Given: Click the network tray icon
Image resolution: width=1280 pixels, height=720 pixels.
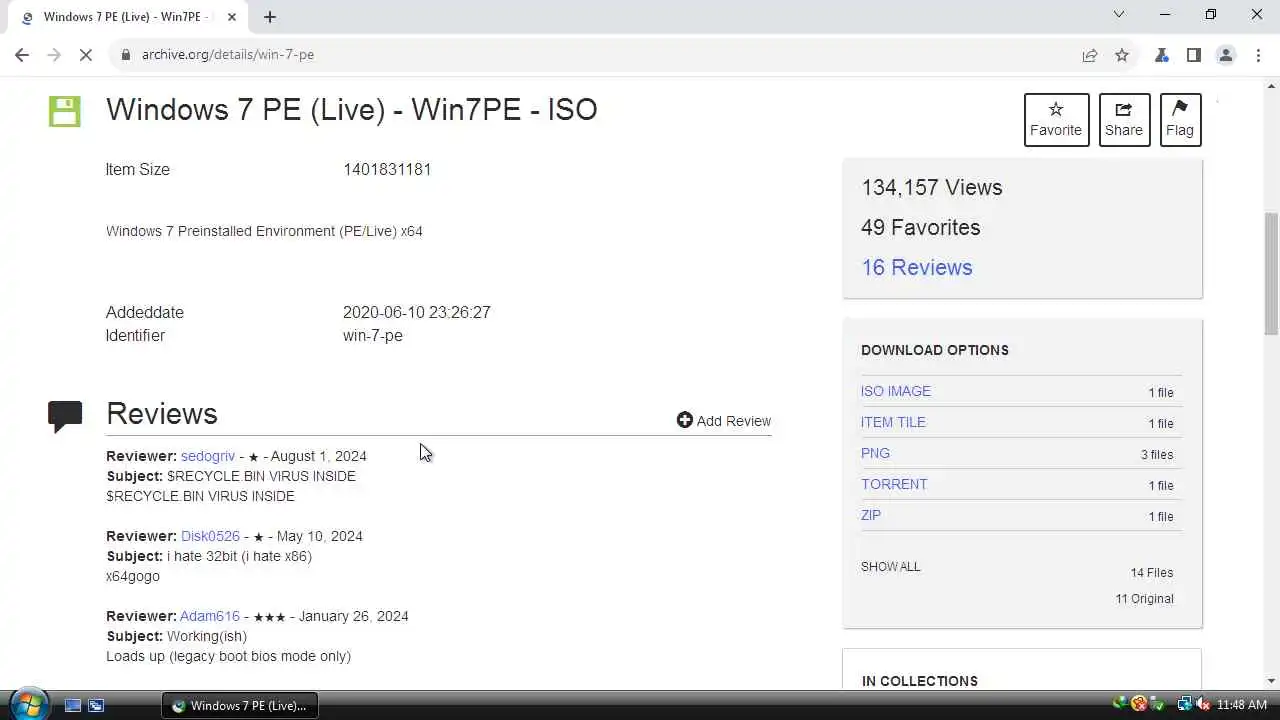Looking at the screenshot, I should pyautogui.click(x=1185, y=705).
